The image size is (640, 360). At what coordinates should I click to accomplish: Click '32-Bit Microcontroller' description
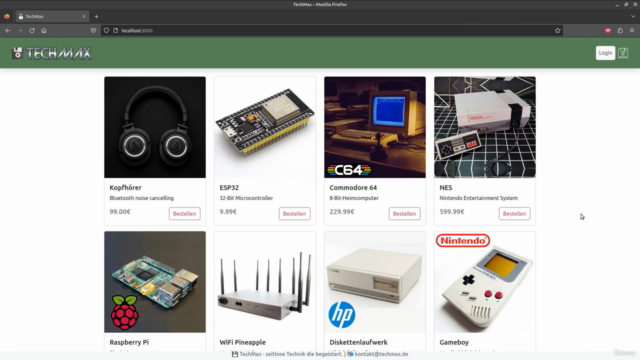[246, 198]
